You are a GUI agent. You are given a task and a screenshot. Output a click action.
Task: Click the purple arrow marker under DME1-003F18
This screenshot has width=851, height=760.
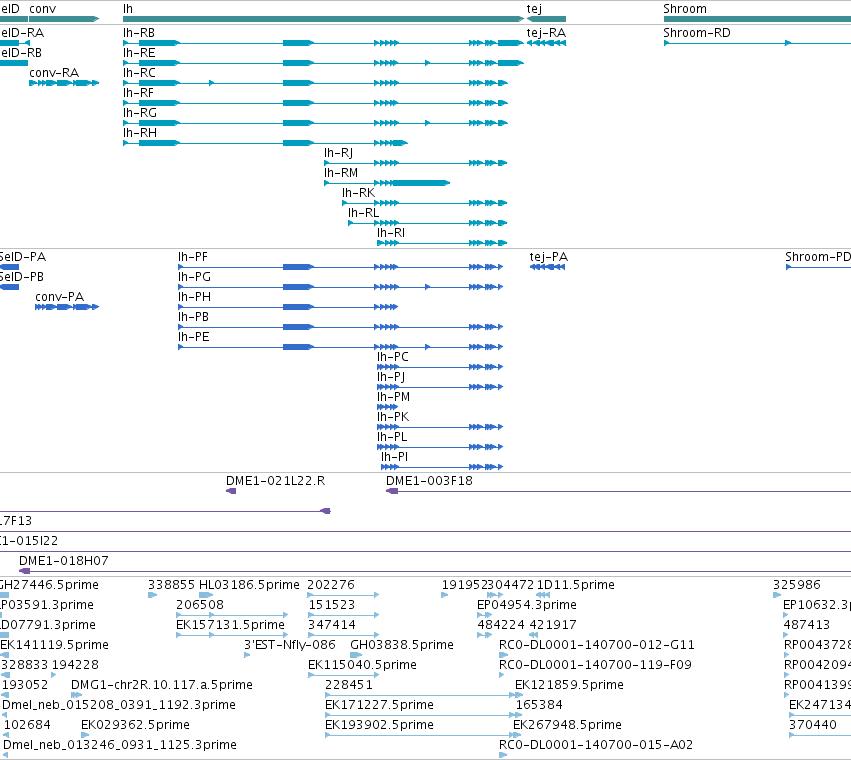[x=392, y=491]
